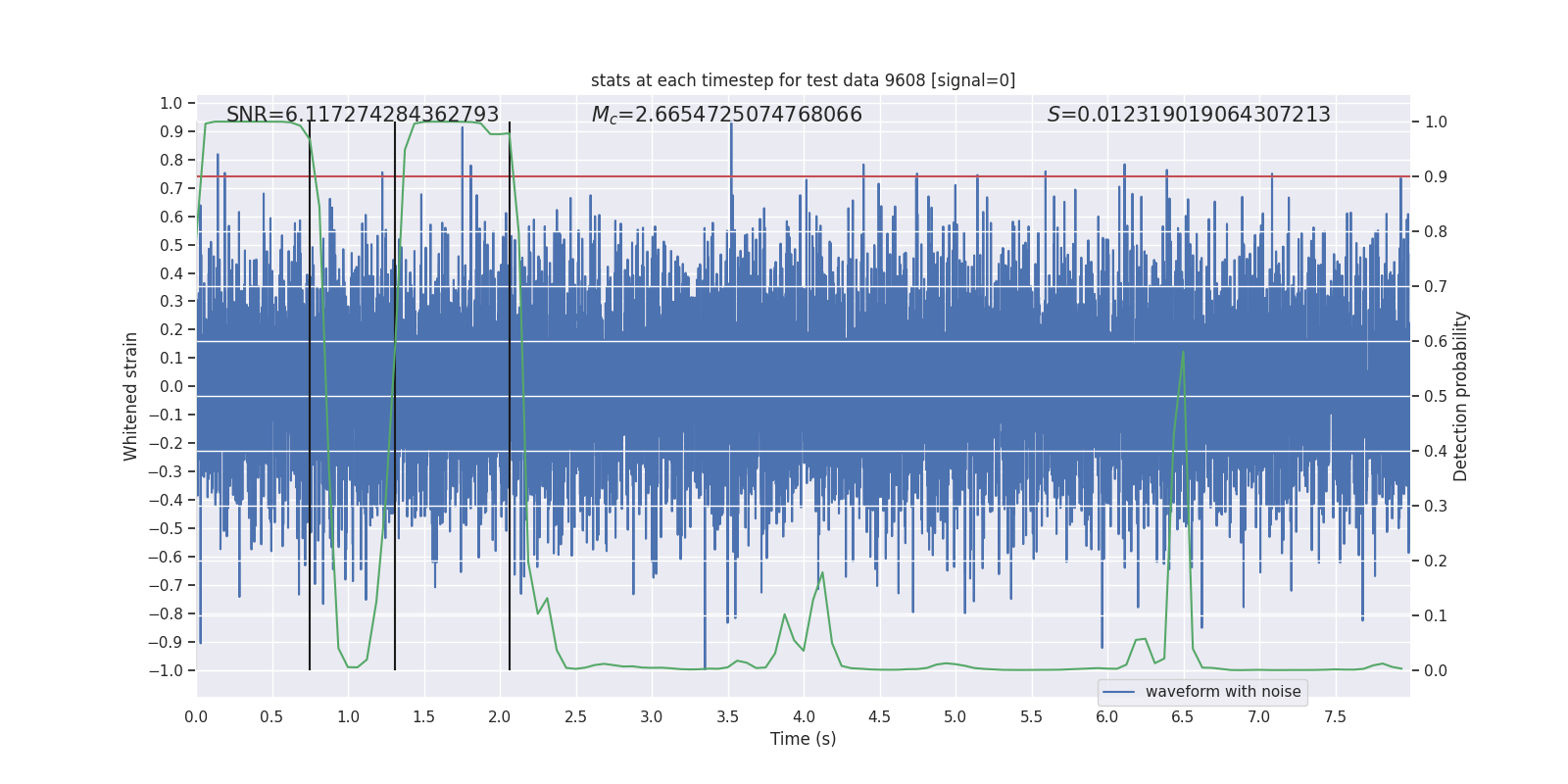Click the blue line sample in legend
This screenshot has height=784, width=1568.
(x=1119, y=692)
